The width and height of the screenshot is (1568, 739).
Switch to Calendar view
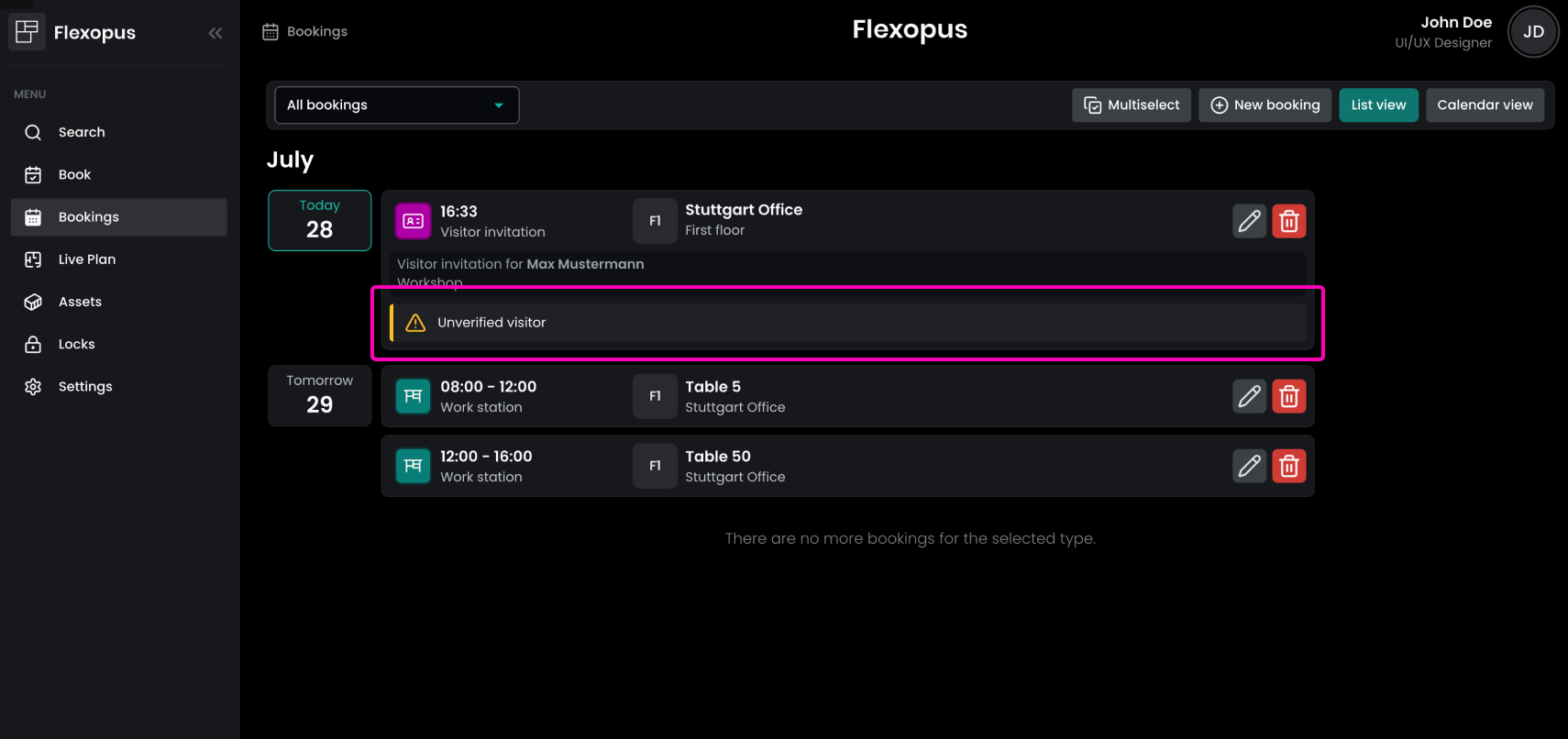(1485, 105)
